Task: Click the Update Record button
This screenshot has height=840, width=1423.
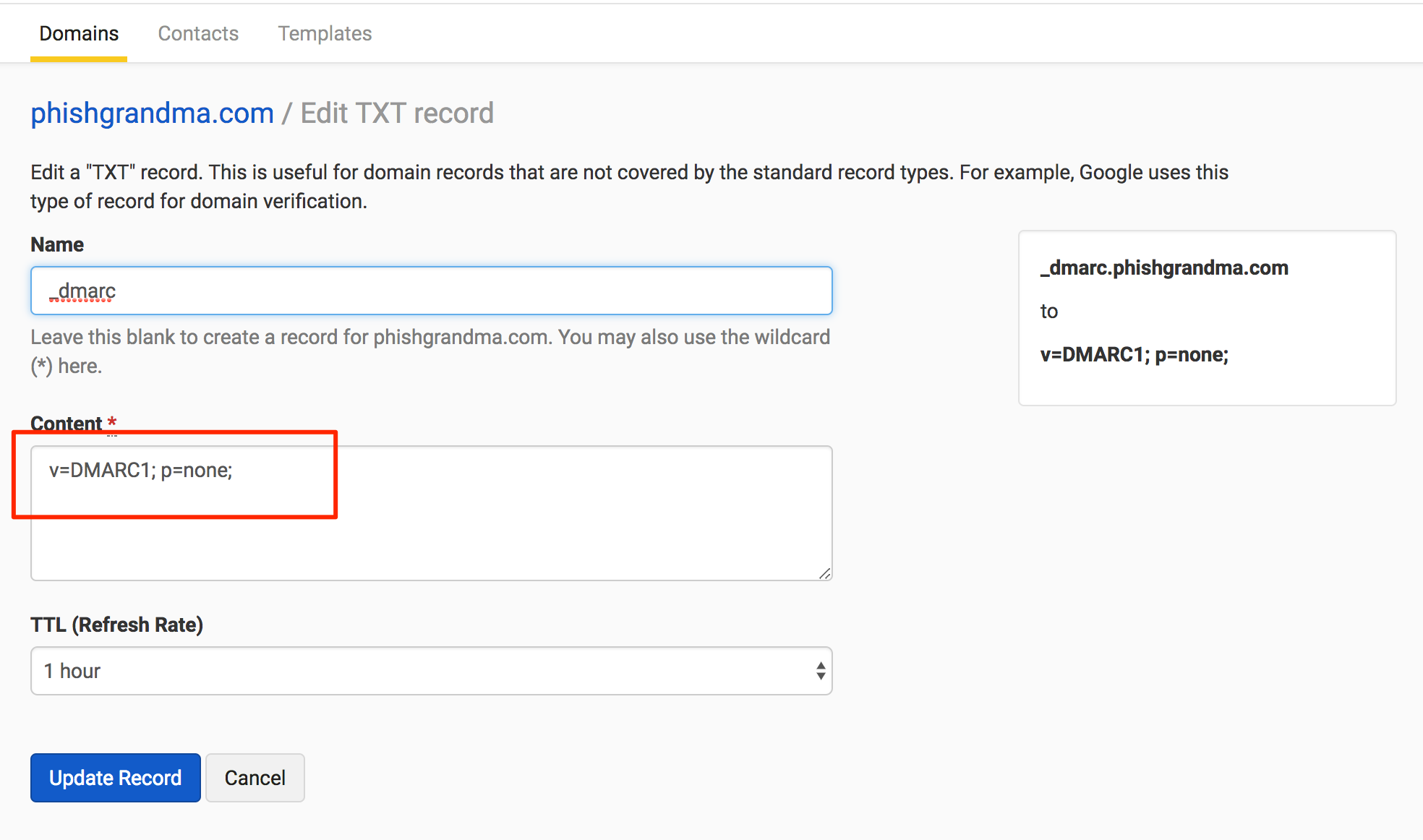Action: tap(116, 778)
